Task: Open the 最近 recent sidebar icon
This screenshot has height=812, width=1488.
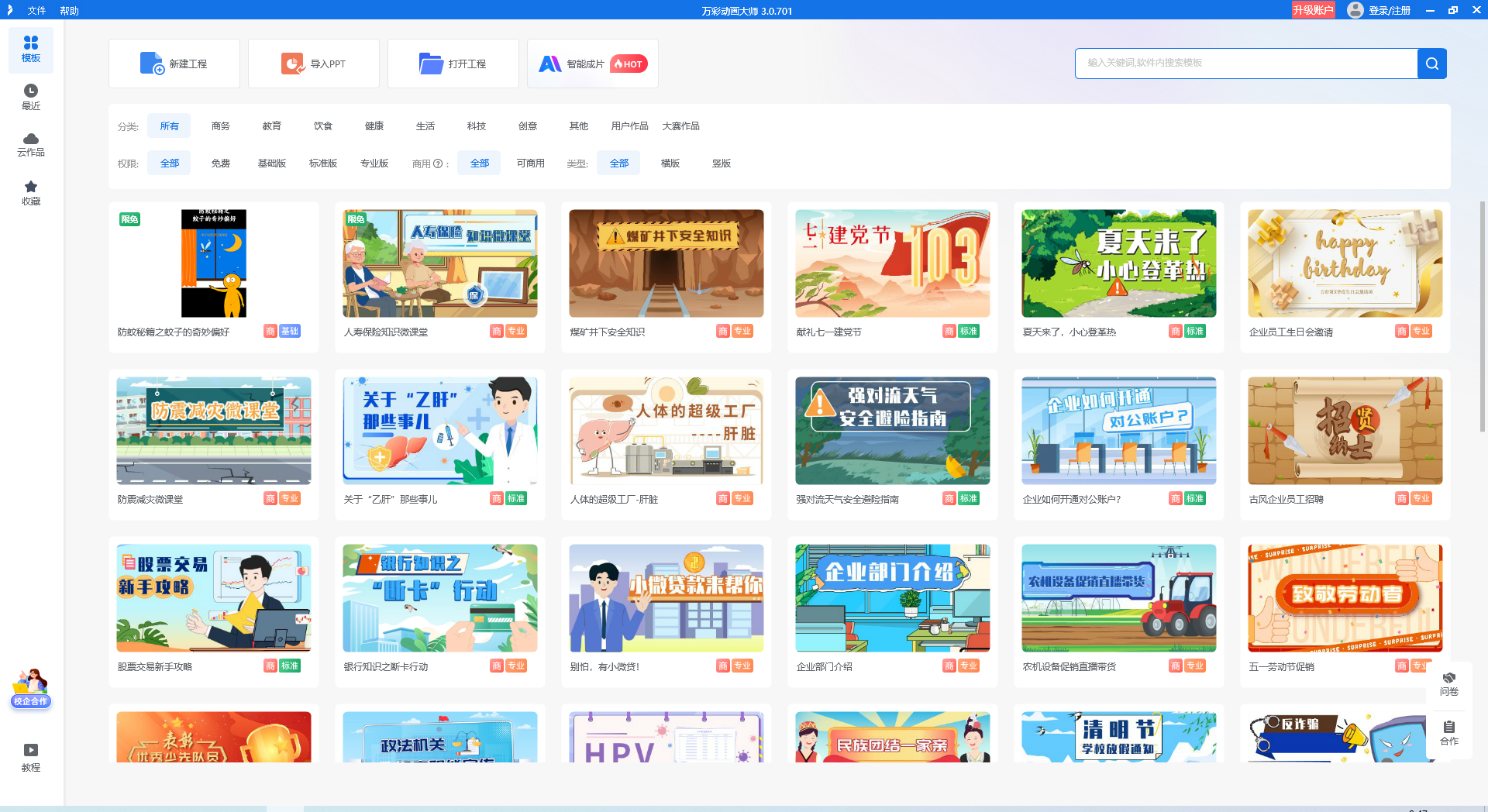Action: (31, 98)
